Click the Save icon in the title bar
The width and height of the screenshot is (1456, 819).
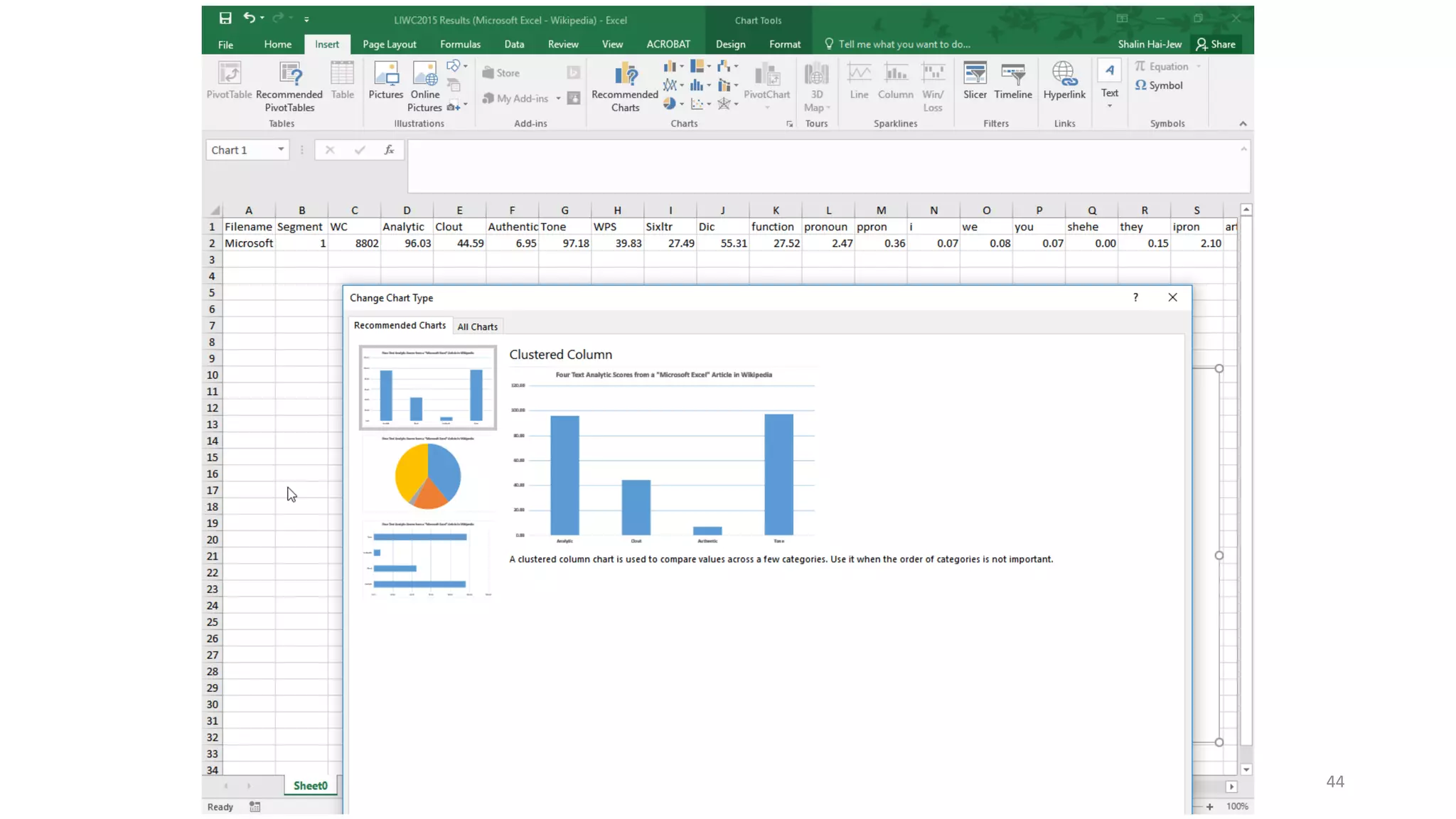tap(225, 18)
